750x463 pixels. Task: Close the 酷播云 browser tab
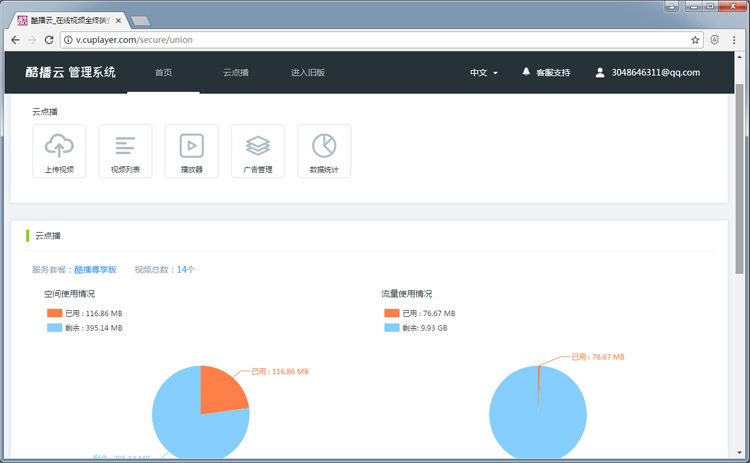point(118,21)
